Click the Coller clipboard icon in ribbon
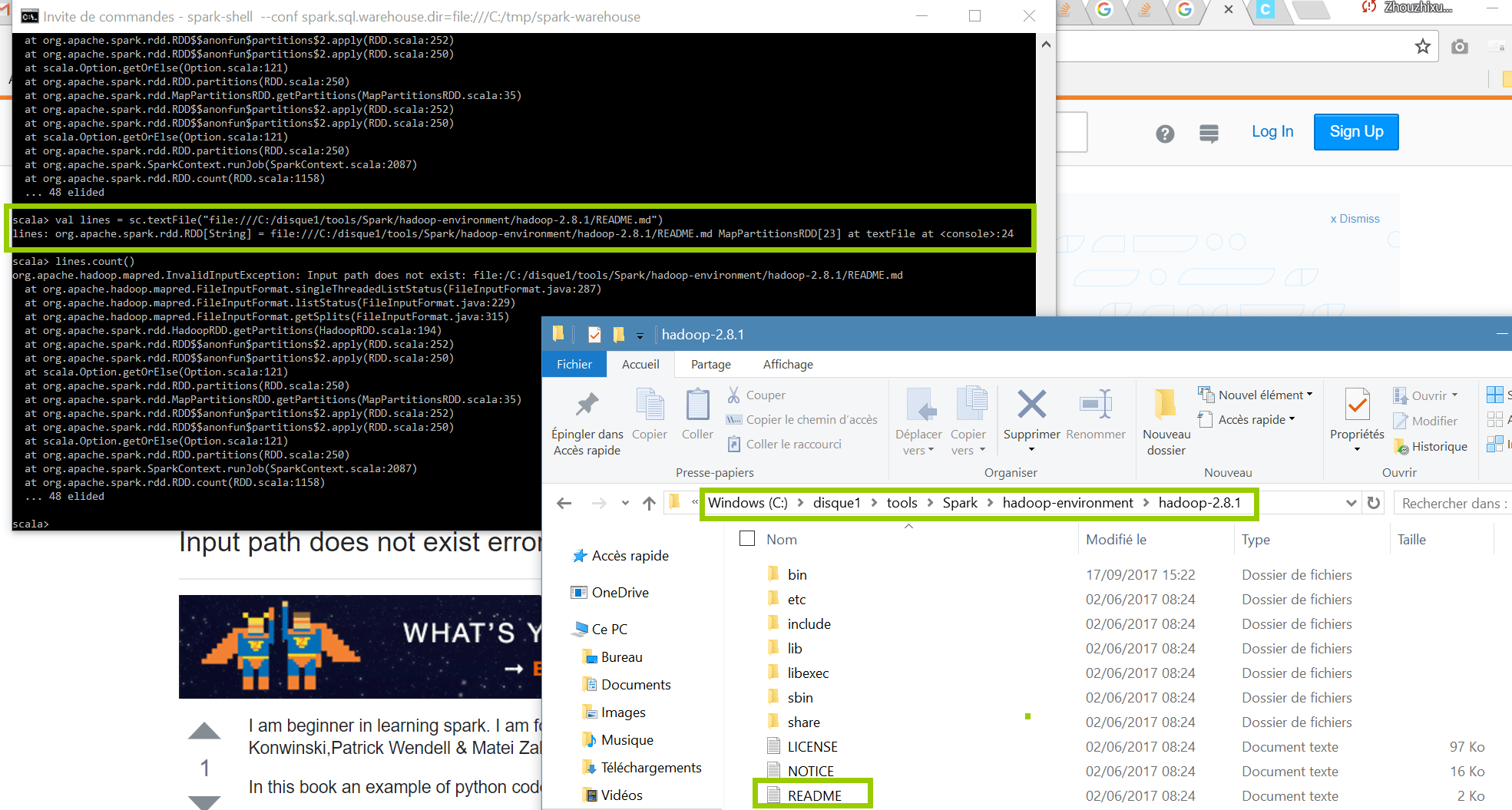The image size is (1512, 810). tap(697, 404)
